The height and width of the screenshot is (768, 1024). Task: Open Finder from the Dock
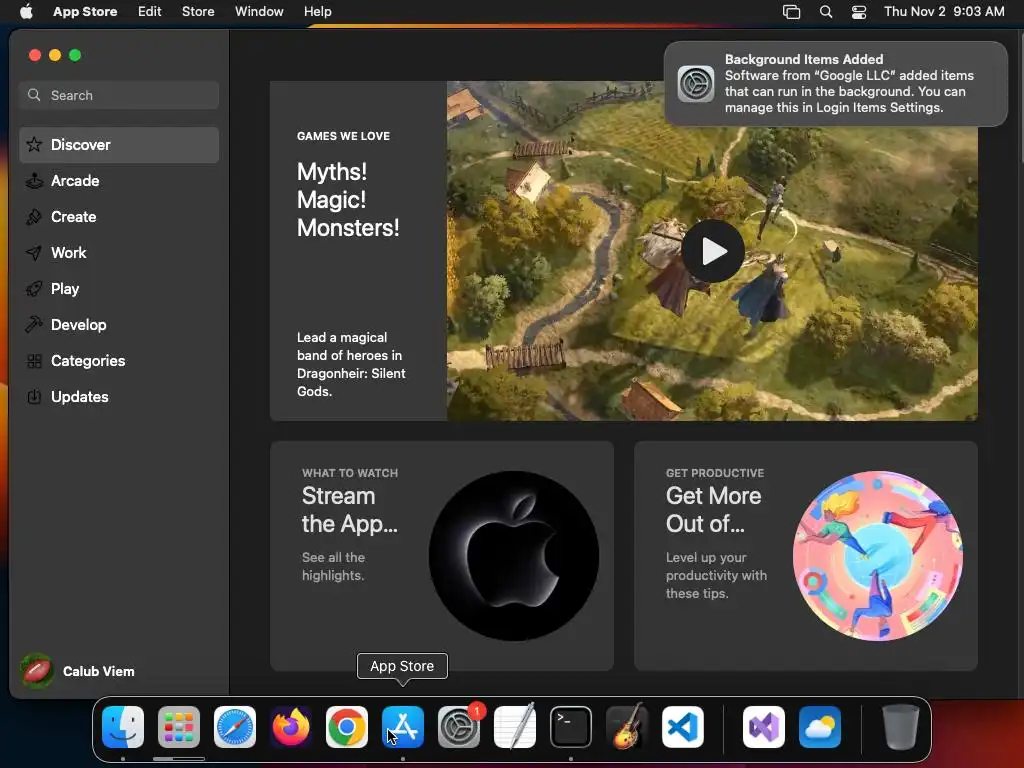point(123,727)
